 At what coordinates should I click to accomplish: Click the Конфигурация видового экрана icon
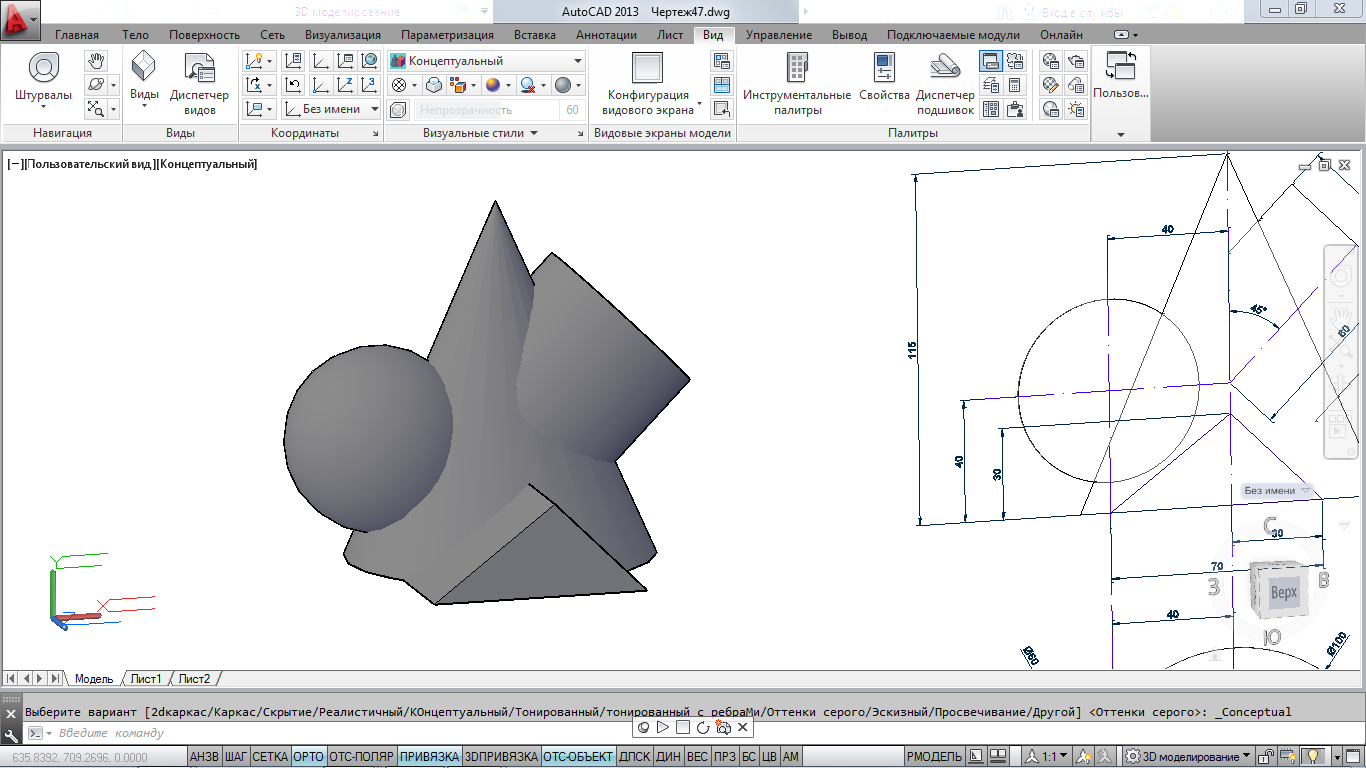click(x=647, y=68)
